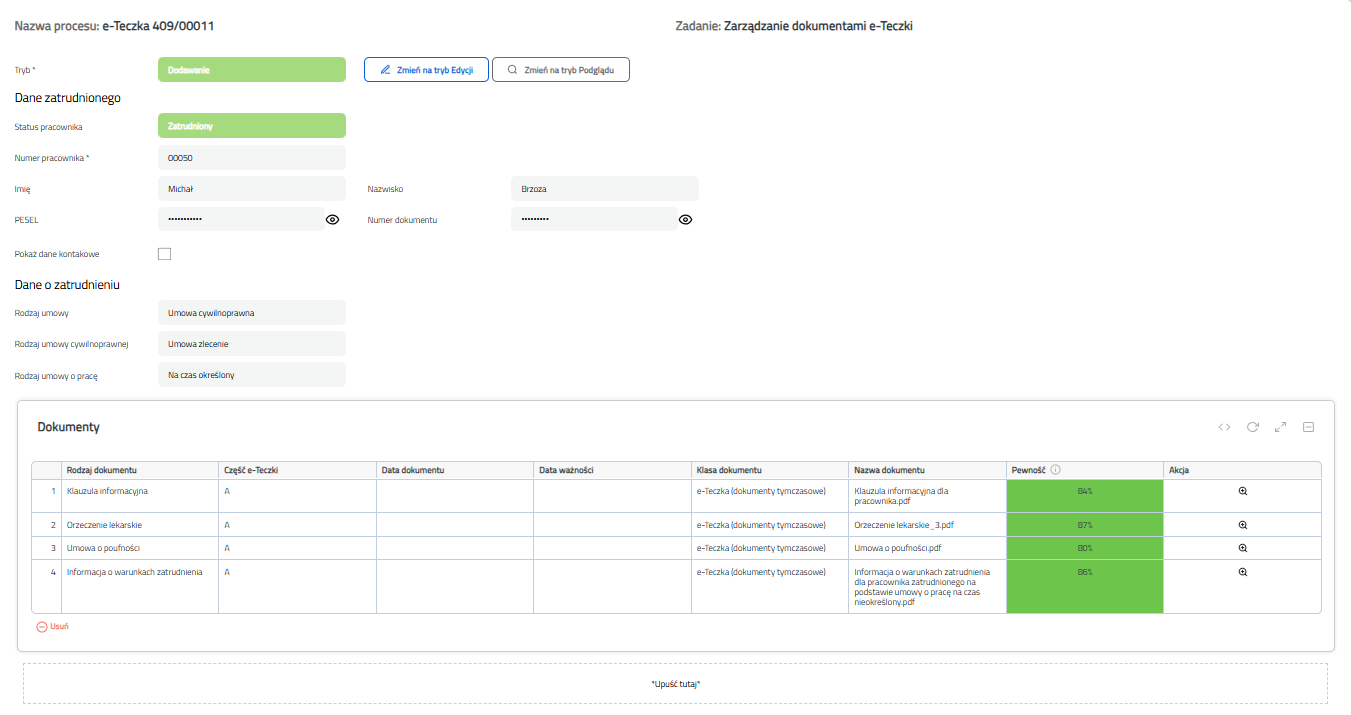
Task: Click the 86% confidence cell
Action: click(x=1085, y=586)
